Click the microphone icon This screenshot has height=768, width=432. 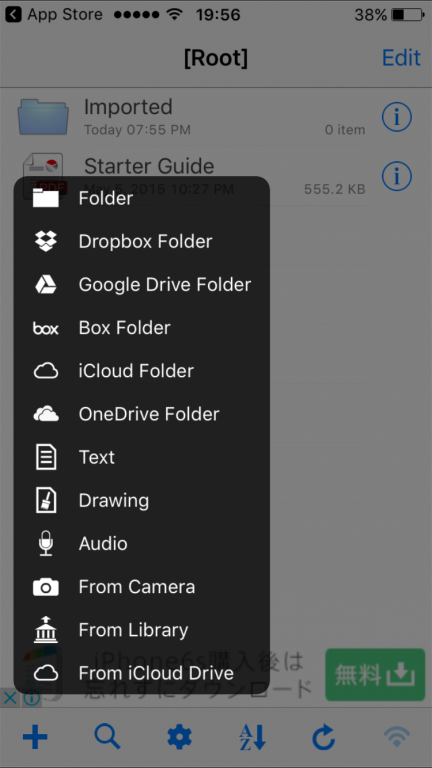46,544
